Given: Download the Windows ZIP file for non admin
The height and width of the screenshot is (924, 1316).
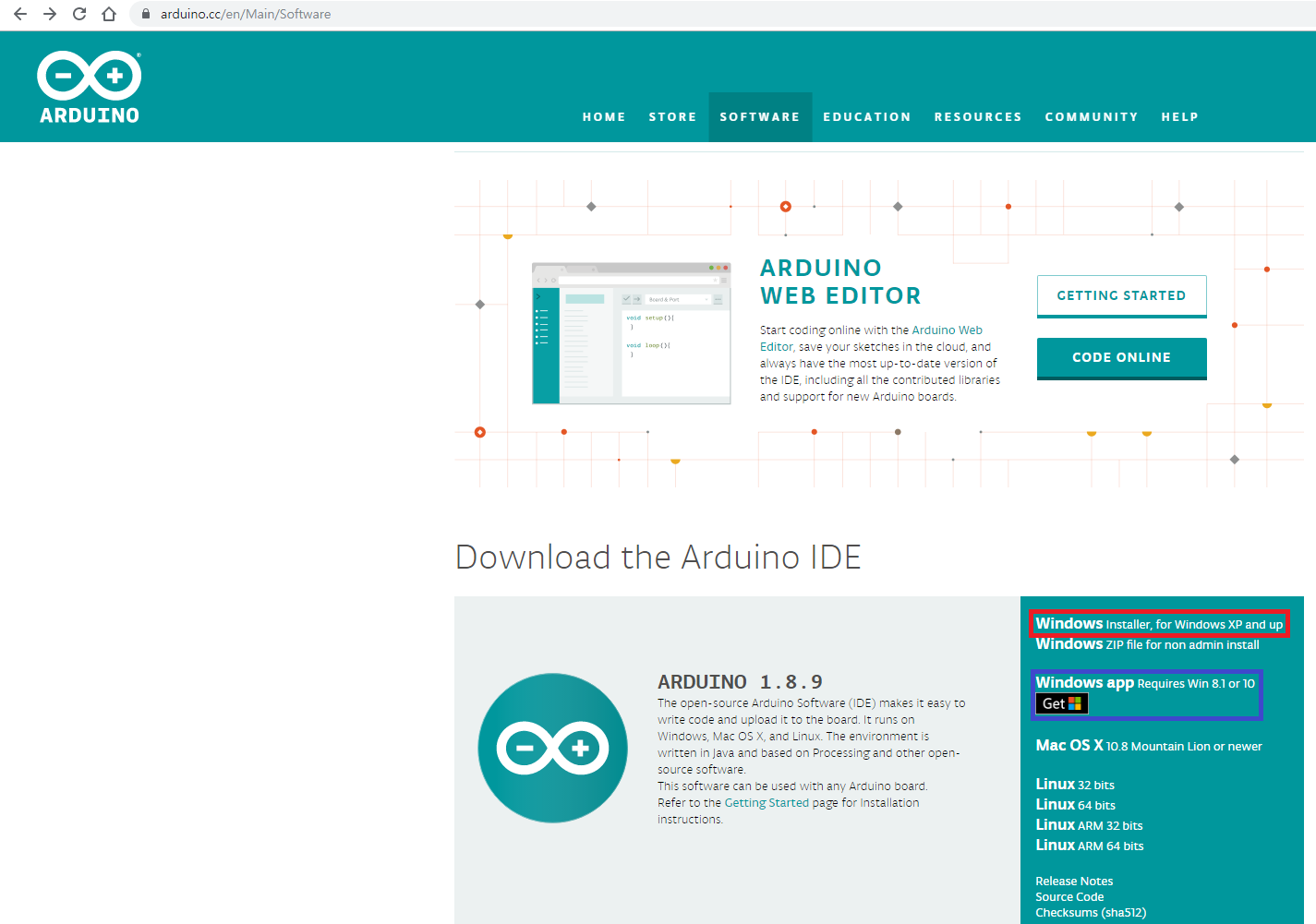Looking at the screenshot, I should click(x=1147, y=644).
